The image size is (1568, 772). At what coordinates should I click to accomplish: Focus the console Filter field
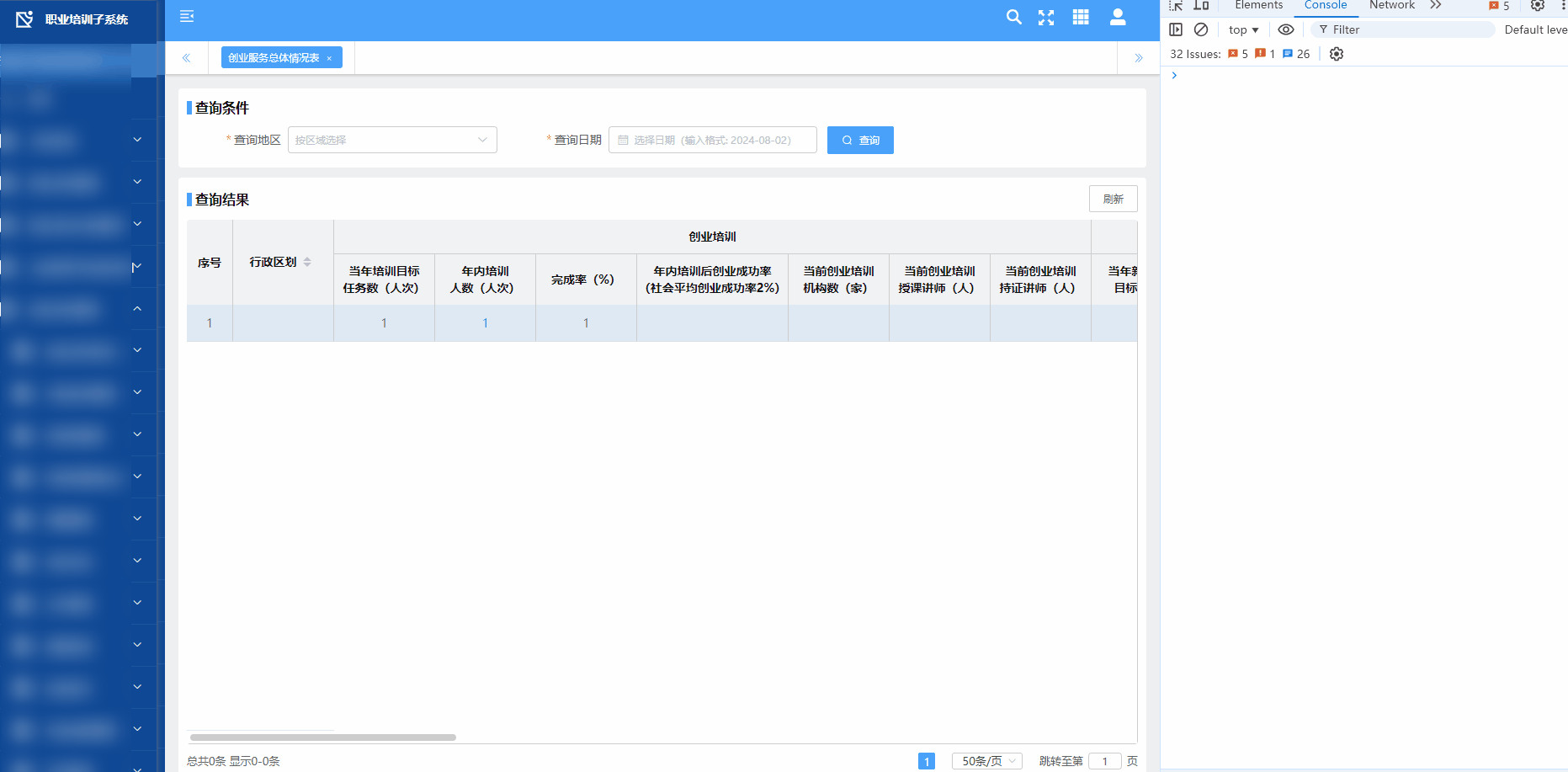tap(1404, 29)
